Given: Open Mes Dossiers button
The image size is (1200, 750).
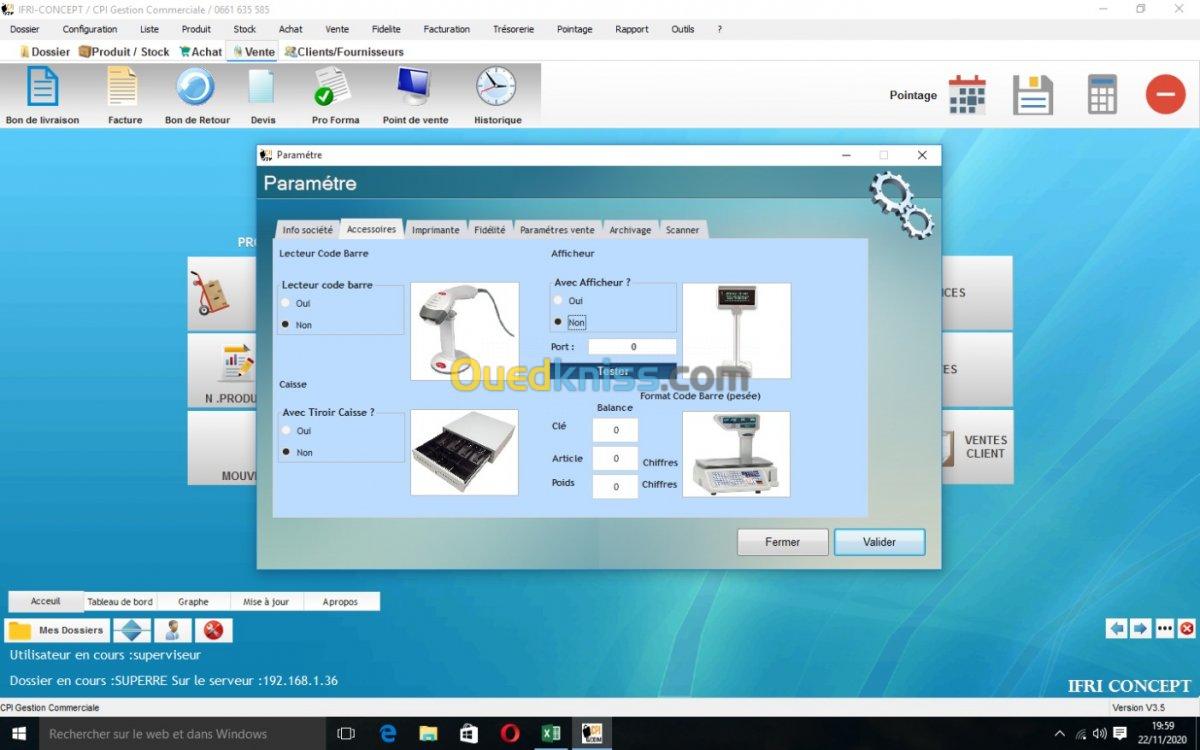Looking at the screenshot, I should pyautogui.click(x=58, y=630).
